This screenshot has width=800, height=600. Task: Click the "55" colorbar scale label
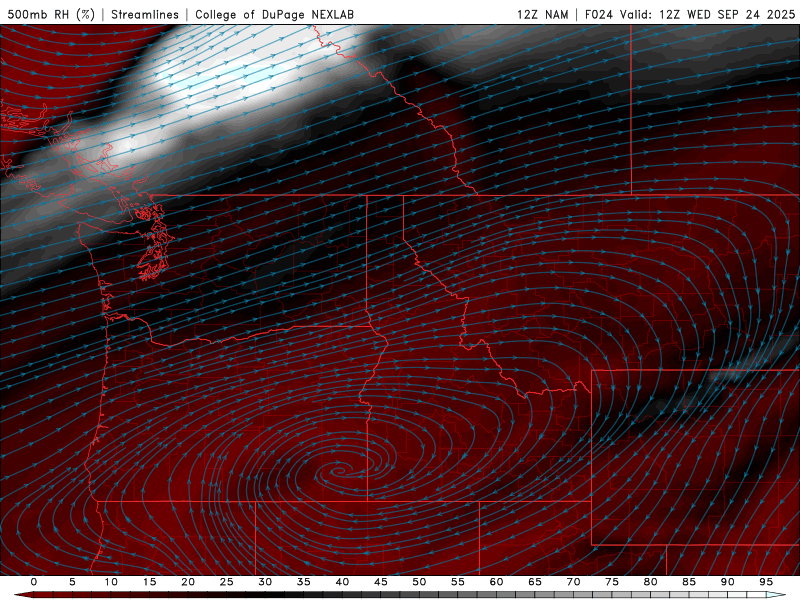[458, 582]
